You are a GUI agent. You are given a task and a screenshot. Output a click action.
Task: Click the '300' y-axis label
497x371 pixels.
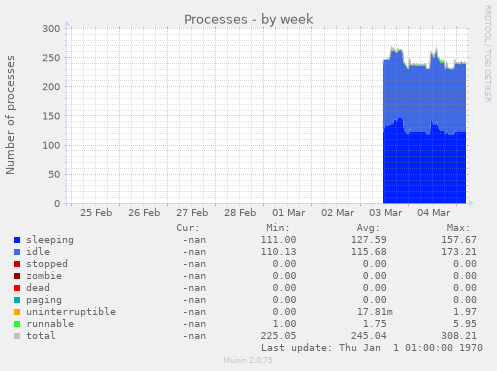51,29
